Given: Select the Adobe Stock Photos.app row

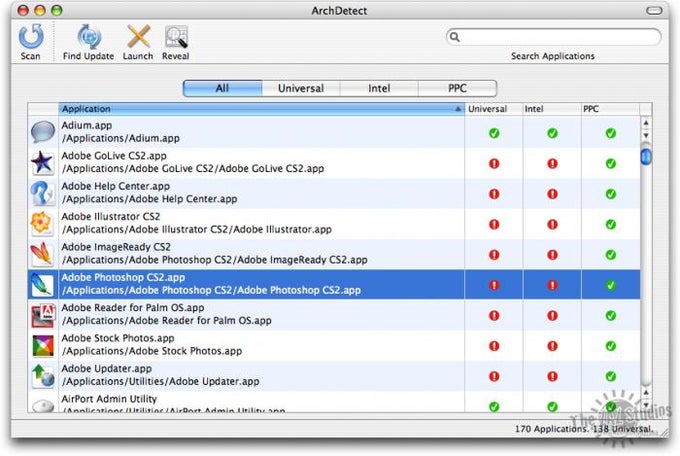Looking at the screenshot, I should 334,344.
